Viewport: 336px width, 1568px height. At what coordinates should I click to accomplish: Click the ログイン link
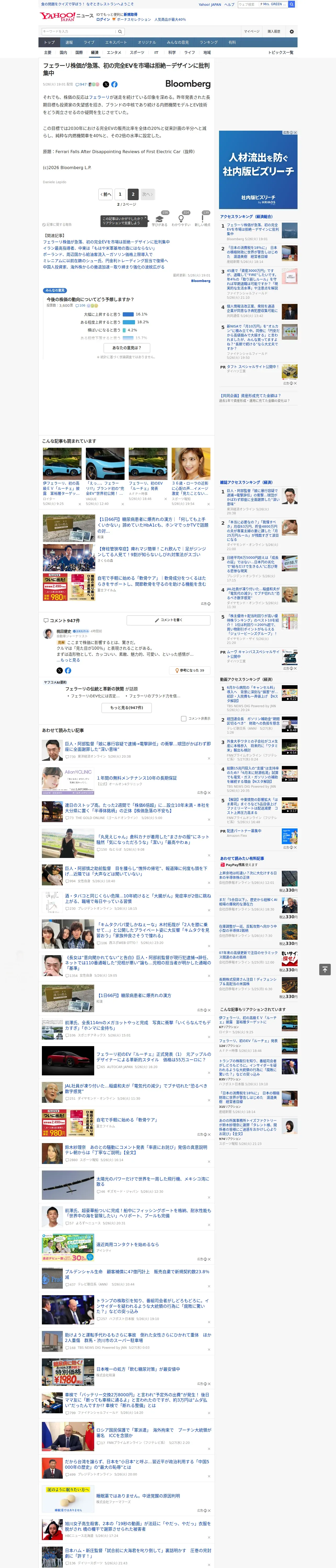click(x=103, y=20)
